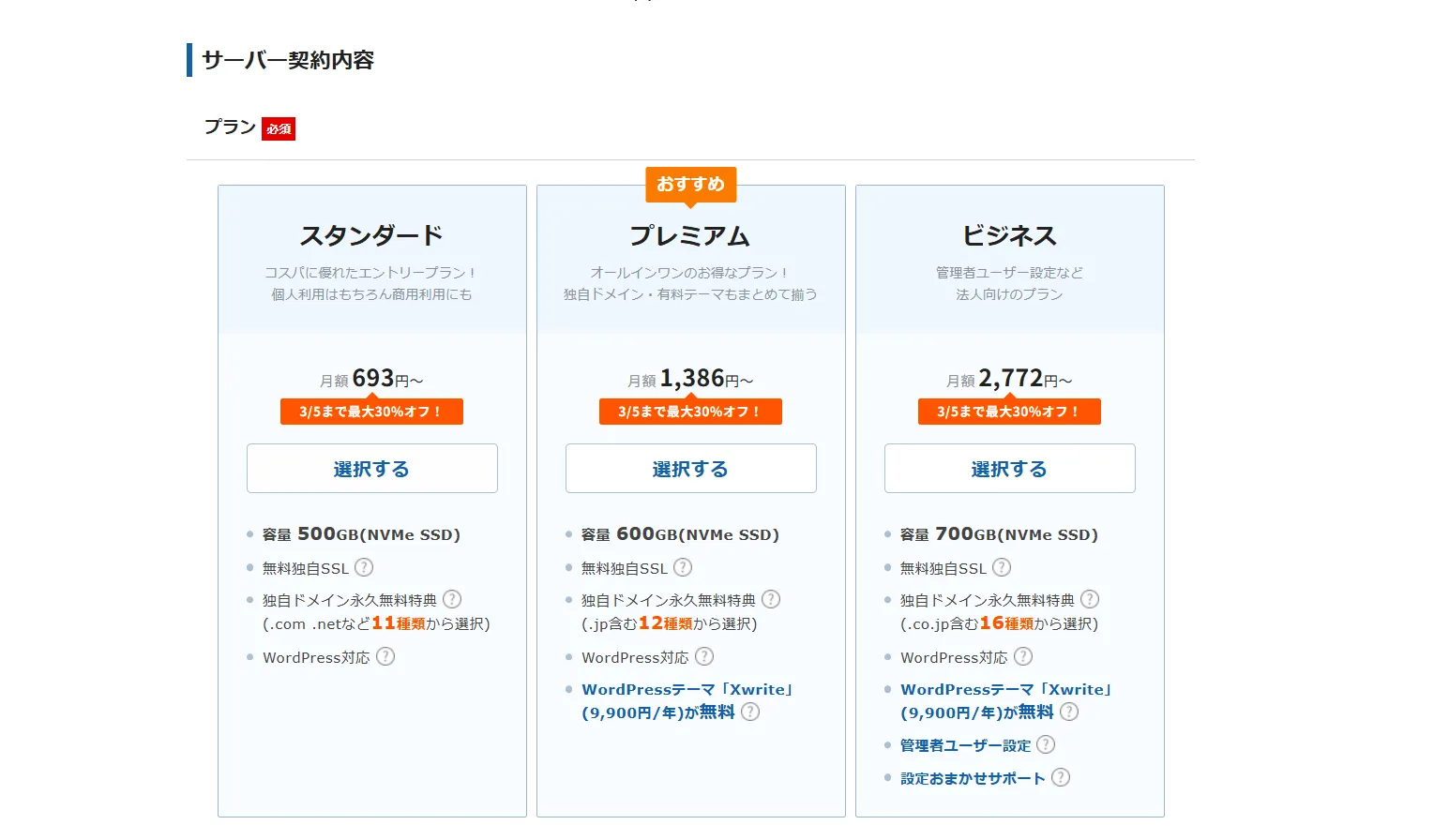Click the Xwrite theme help icon on プレミアム
Screen dimensions: 1434x840
pyautogui.click(x=749, y=712)
